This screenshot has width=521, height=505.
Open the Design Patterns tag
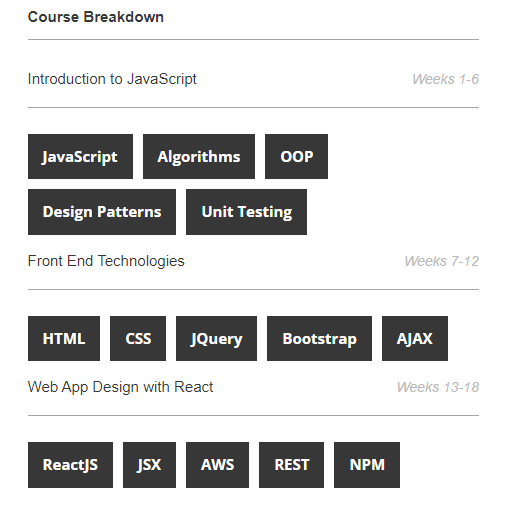[x=102, y=212]
